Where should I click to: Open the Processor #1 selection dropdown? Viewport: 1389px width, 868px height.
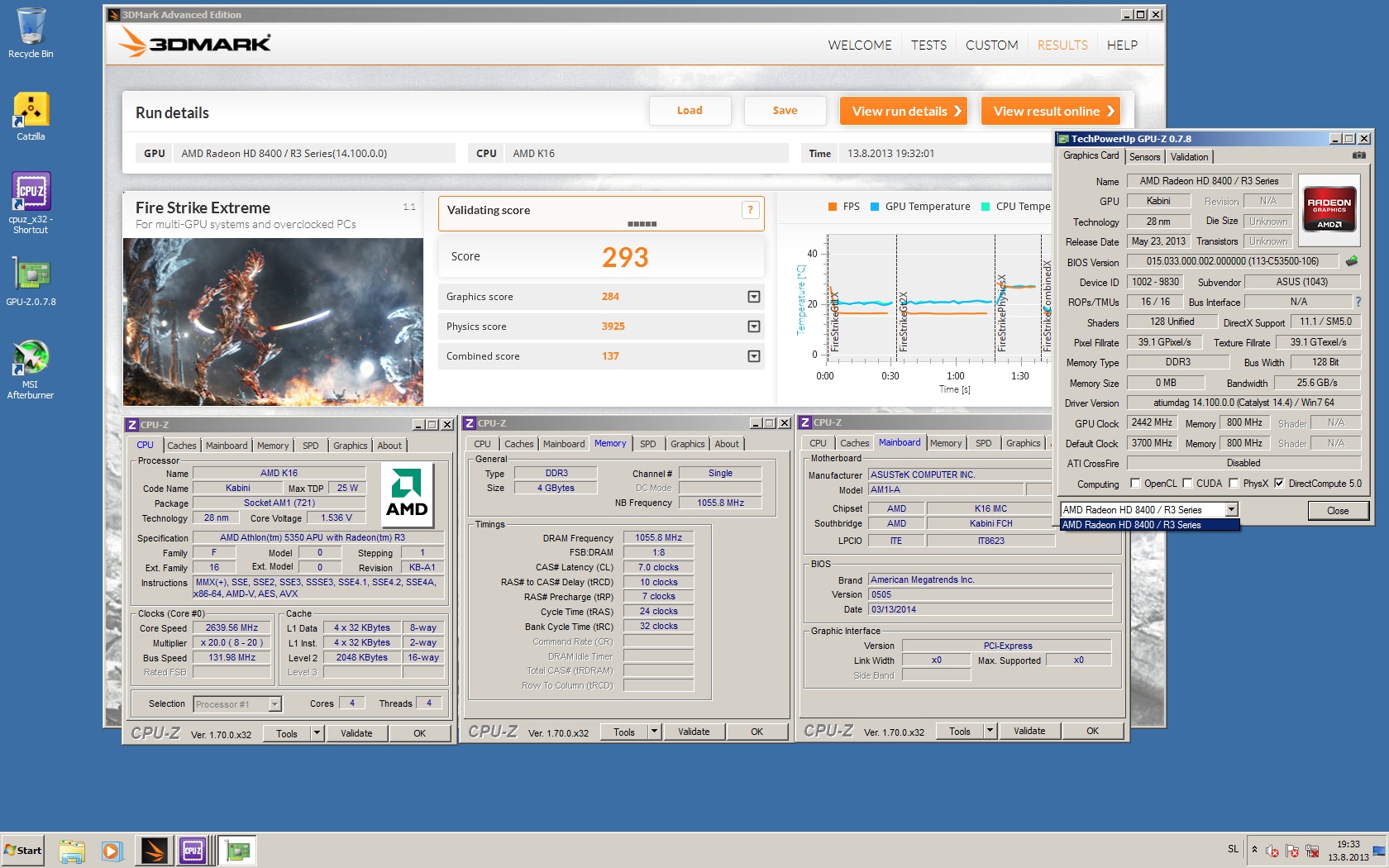click(275, 704)
